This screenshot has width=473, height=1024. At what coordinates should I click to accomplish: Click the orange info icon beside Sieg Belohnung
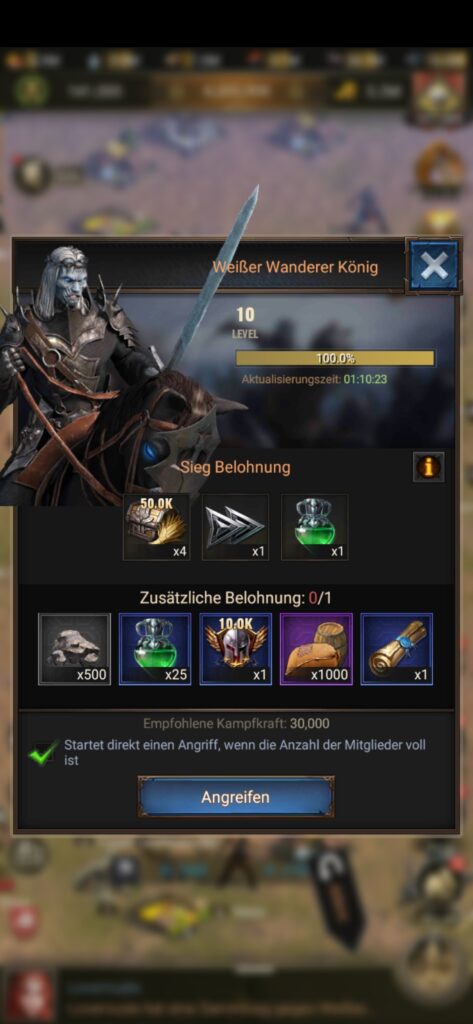pyautogui.click(x=429, y=467)
